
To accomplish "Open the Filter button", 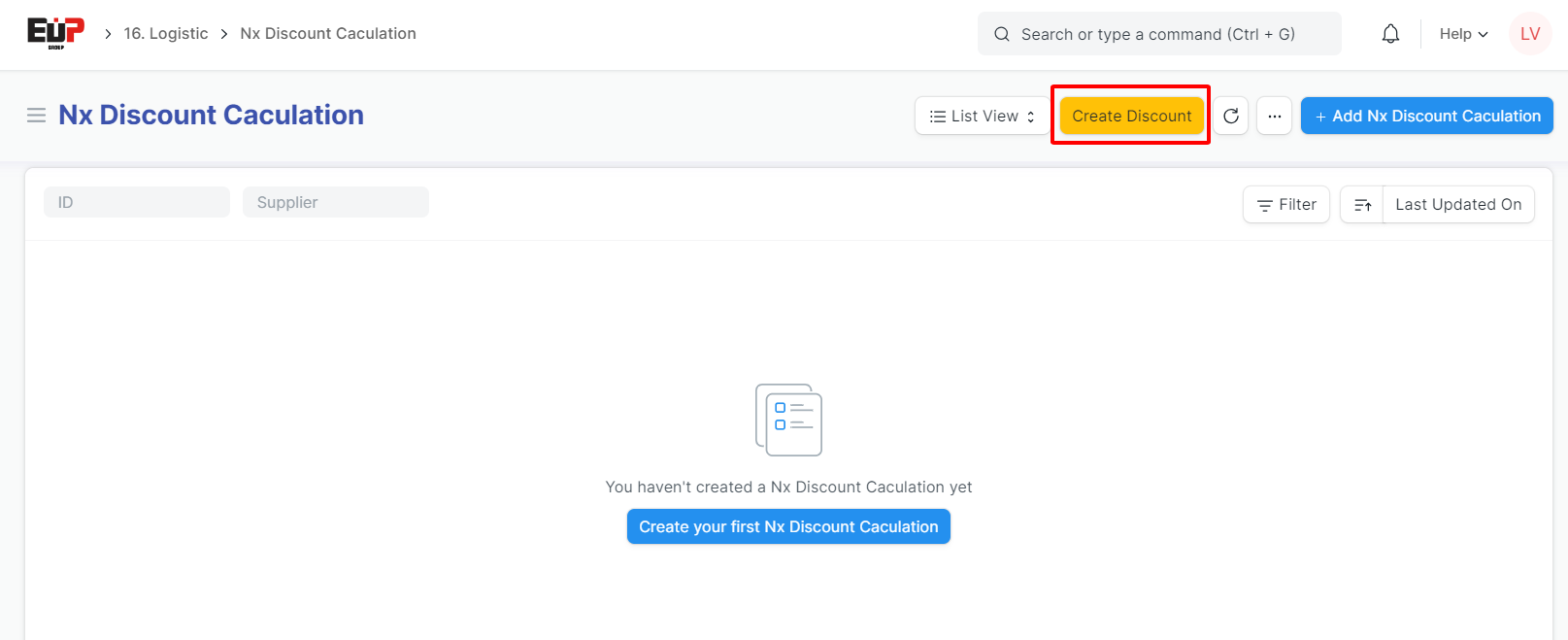I will [x=1285, y=205].
